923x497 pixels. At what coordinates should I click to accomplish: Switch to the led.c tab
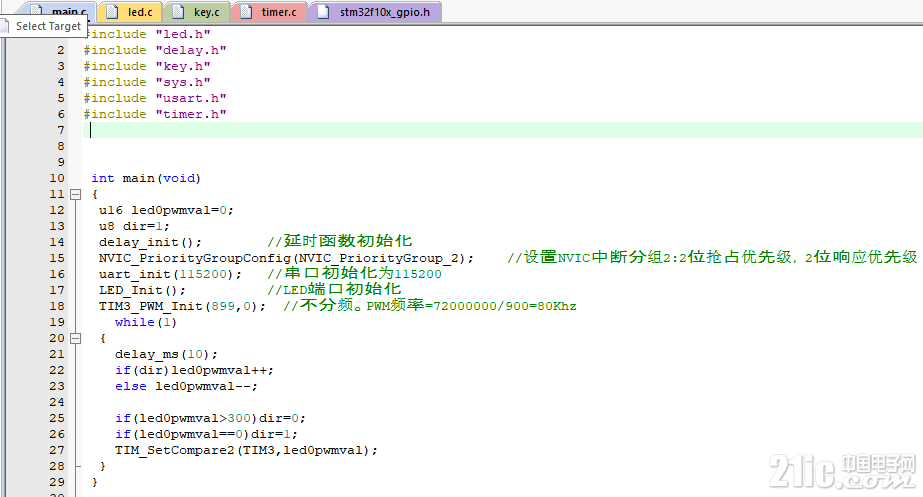129,12
